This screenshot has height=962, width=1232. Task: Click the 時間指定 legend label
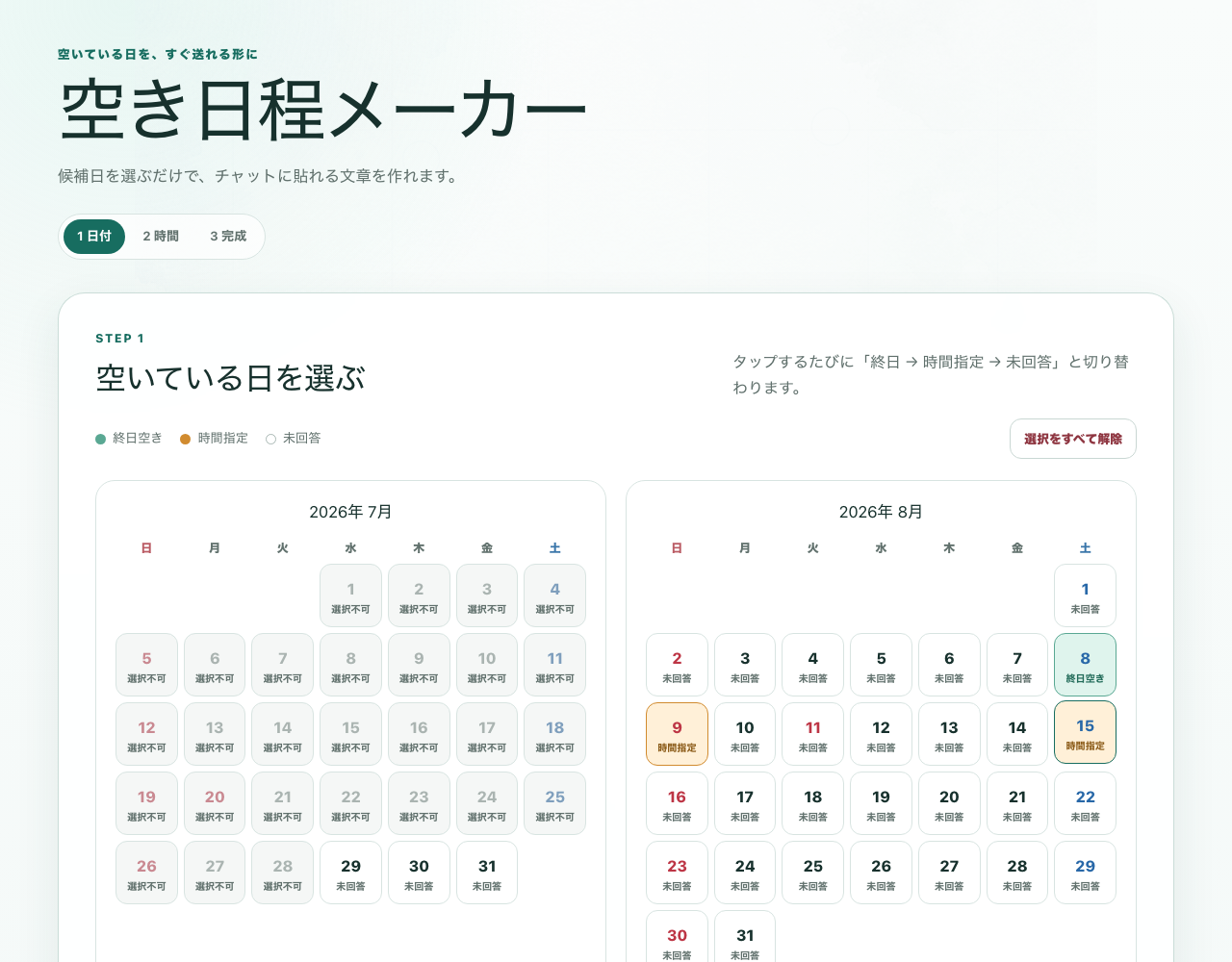223,439
